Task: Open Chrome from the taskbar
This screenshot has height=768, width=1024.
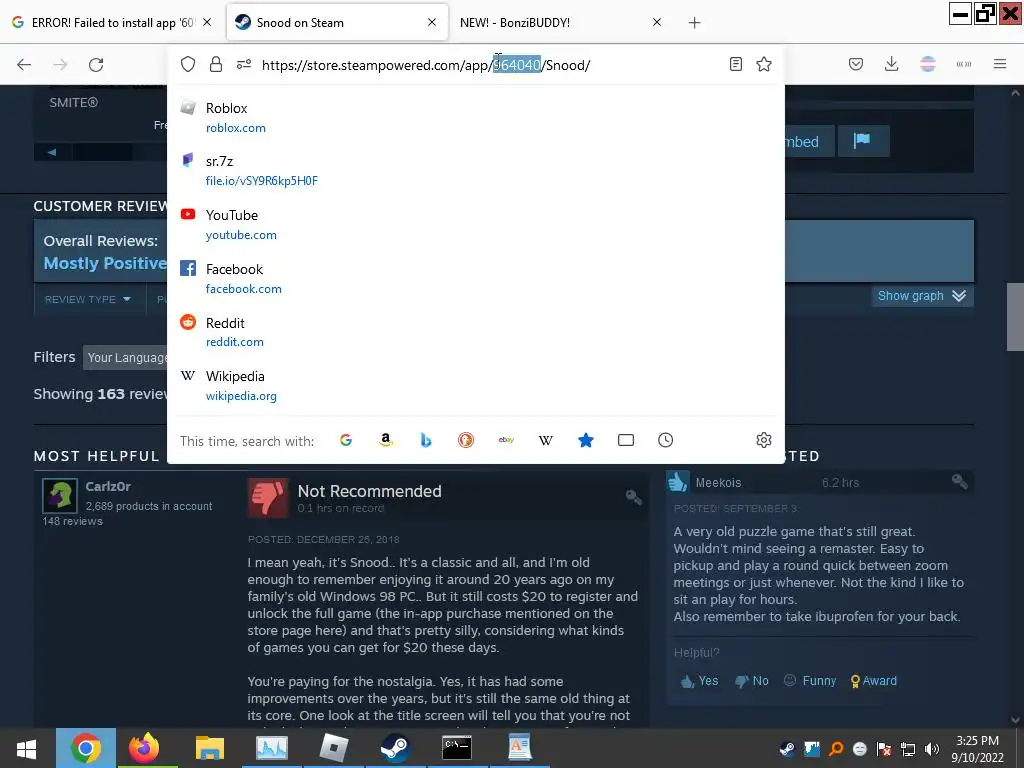Action: pyautogui.click(x=86, y=748)
